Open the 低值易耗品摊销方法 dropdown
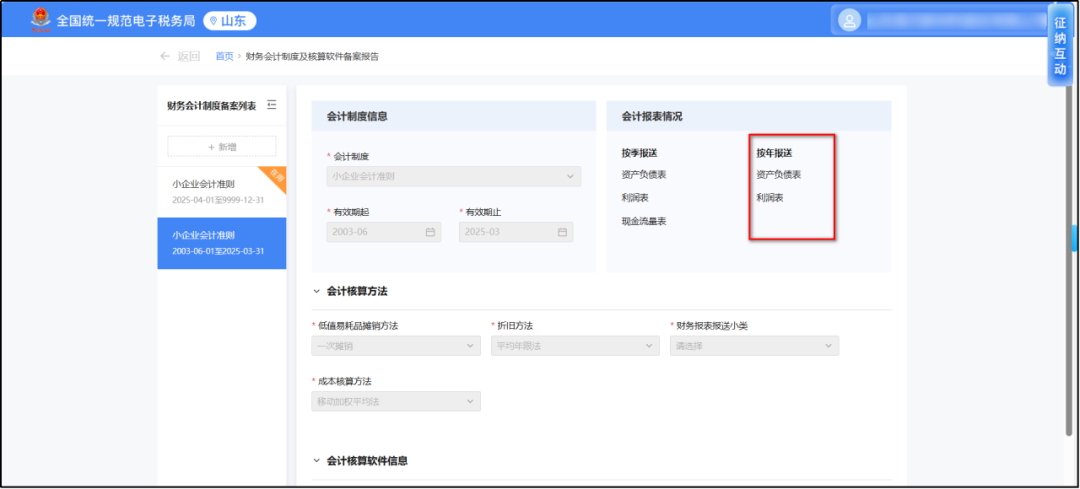 [x=396, y=346]
